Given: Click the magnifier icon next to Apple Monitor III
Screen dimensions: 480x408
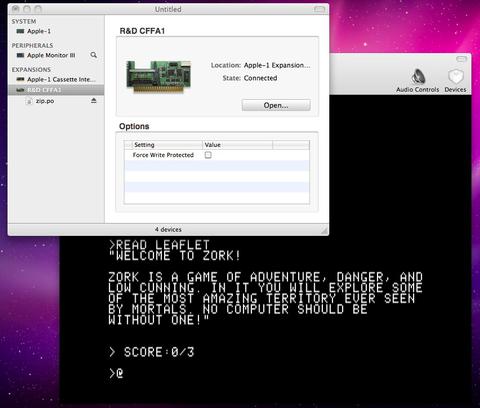Looking at the screenshot, I should pos(94,55).
